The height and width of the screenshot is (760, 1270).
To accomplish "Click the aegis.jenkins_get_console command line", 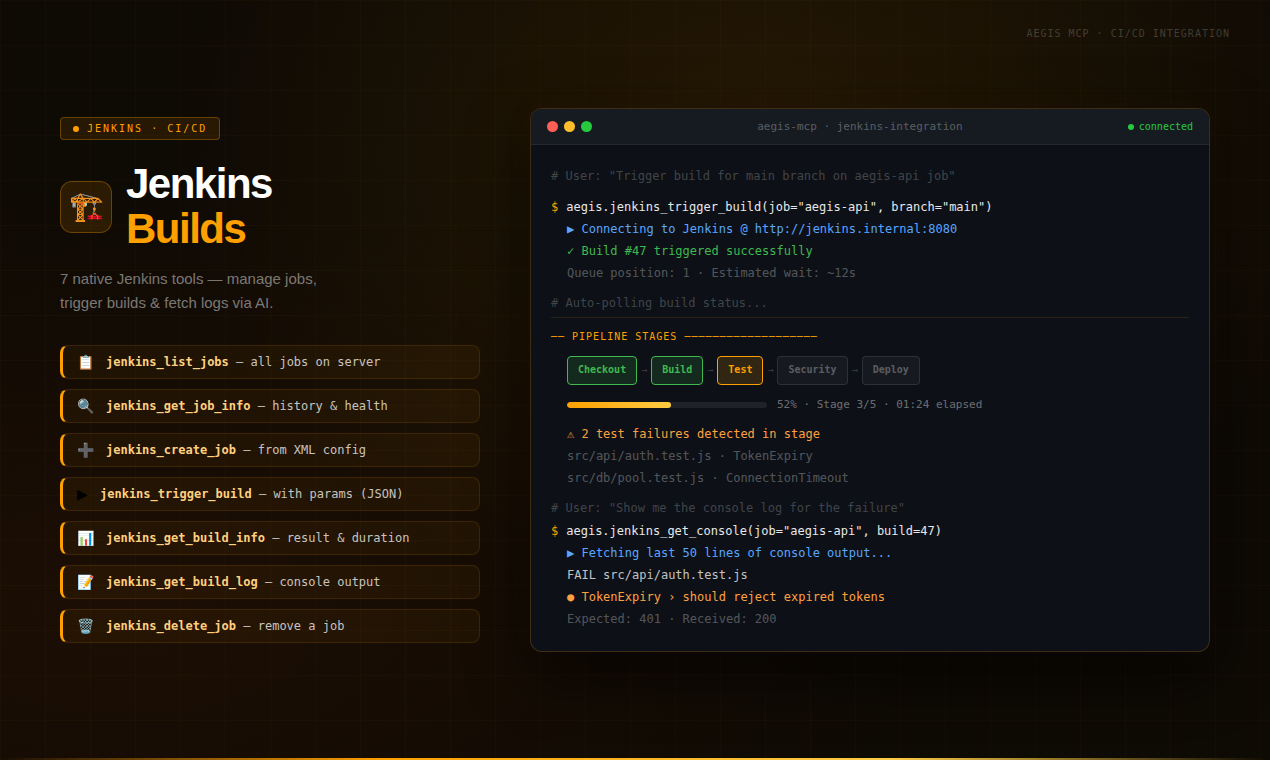I will point(746,531).
